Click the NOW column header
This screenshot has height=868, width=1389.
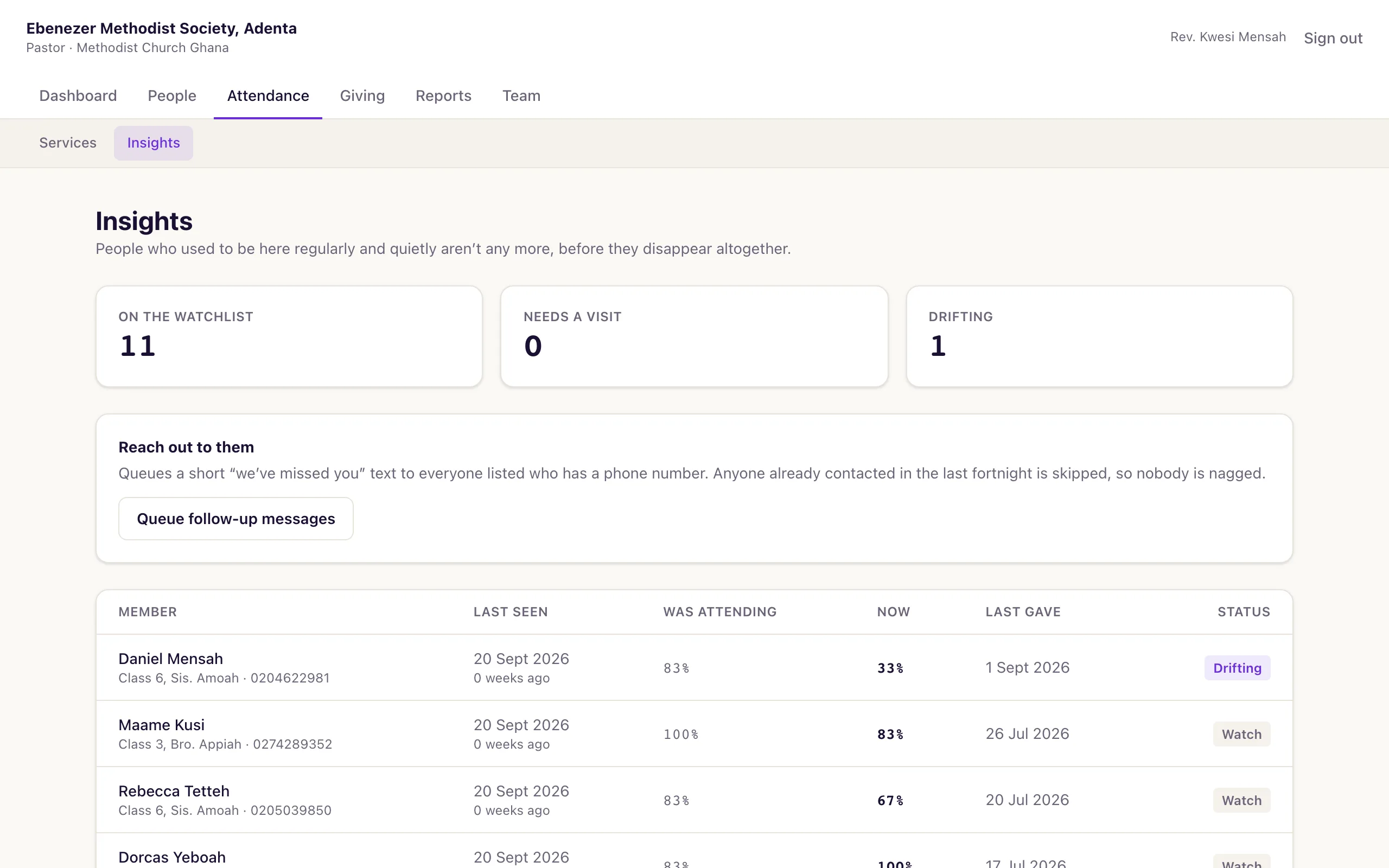coord(893,612)
